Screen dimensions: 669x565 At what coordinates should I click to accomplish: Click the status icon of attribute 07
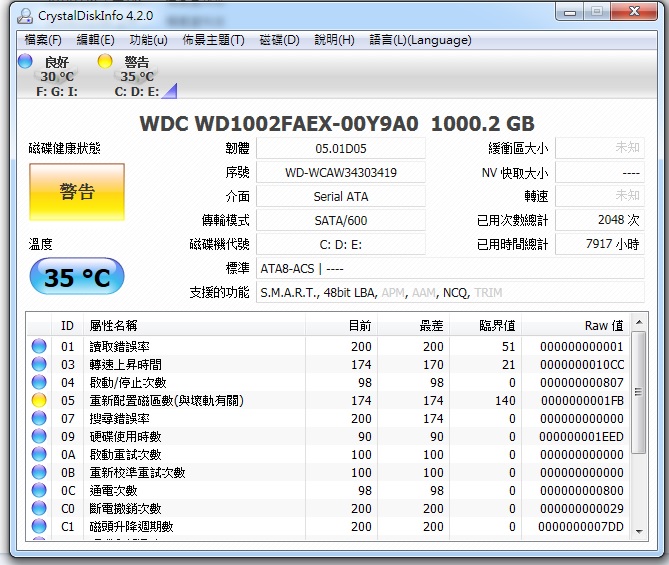coord(39,418)
